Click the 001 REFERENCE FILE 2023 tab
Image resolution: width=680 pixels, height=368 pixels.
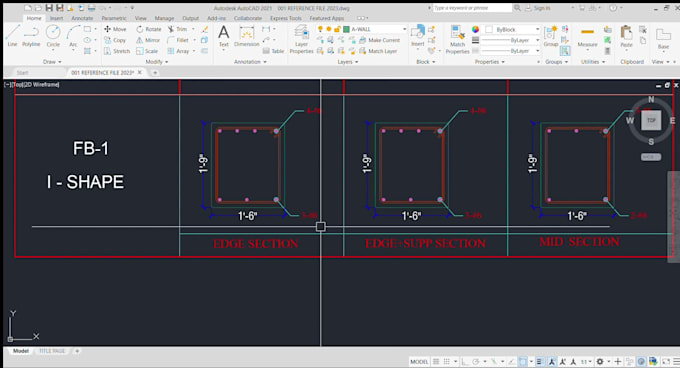(x=102, y=72)
